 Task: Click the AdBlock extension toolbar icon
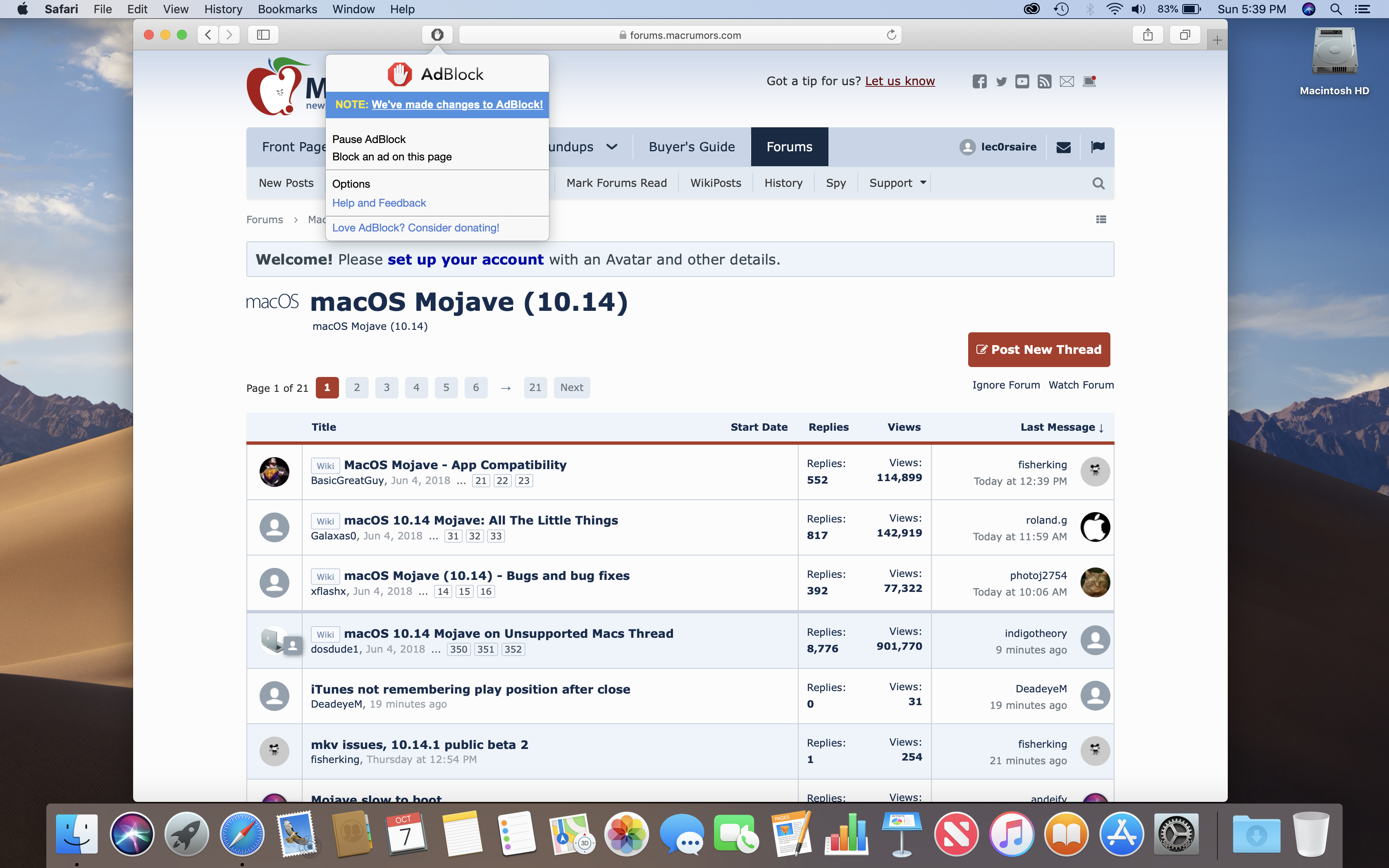click(x=437, y=34)
